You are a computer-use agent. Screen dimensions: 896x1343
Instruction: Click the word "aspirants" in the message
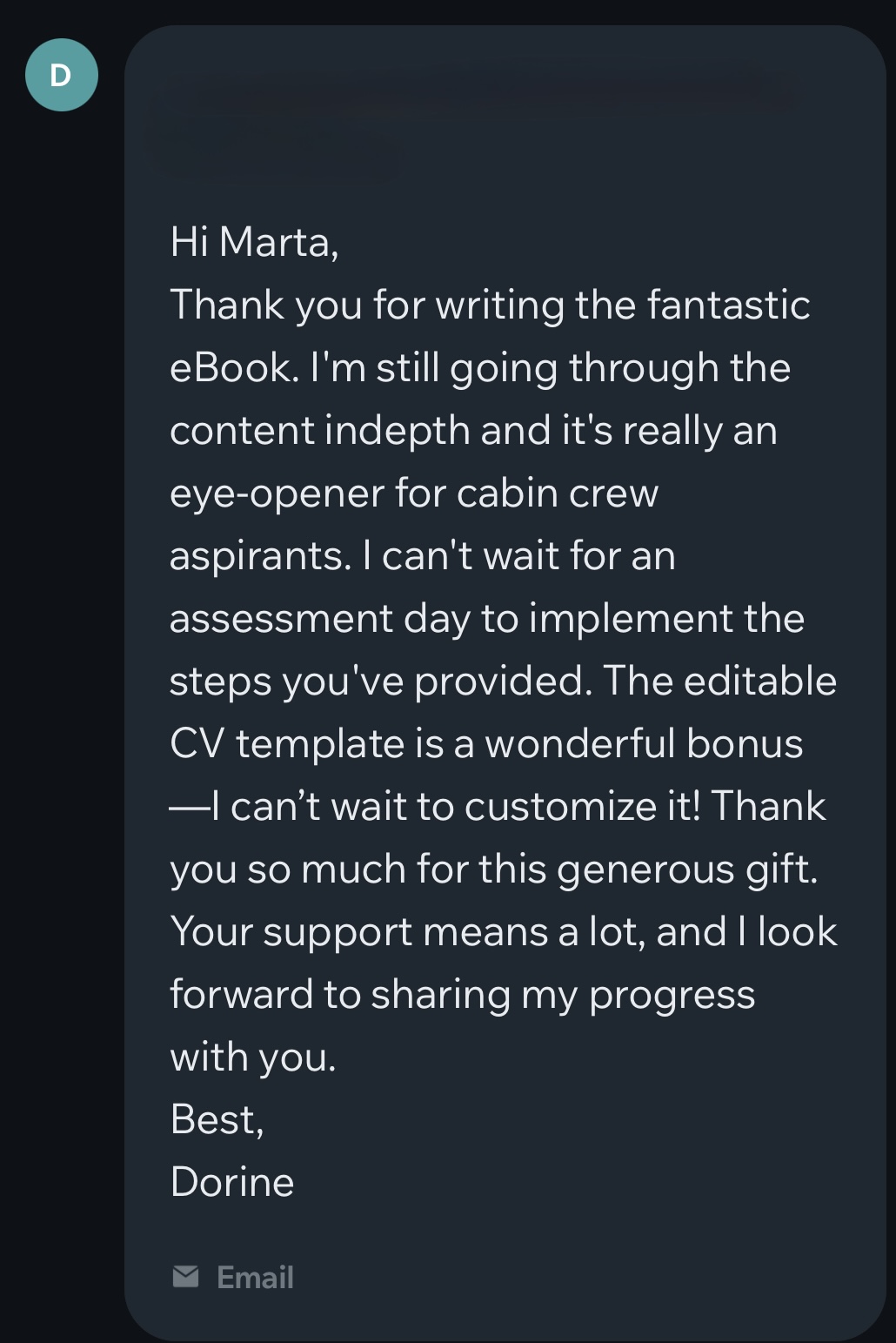(257, 555)
